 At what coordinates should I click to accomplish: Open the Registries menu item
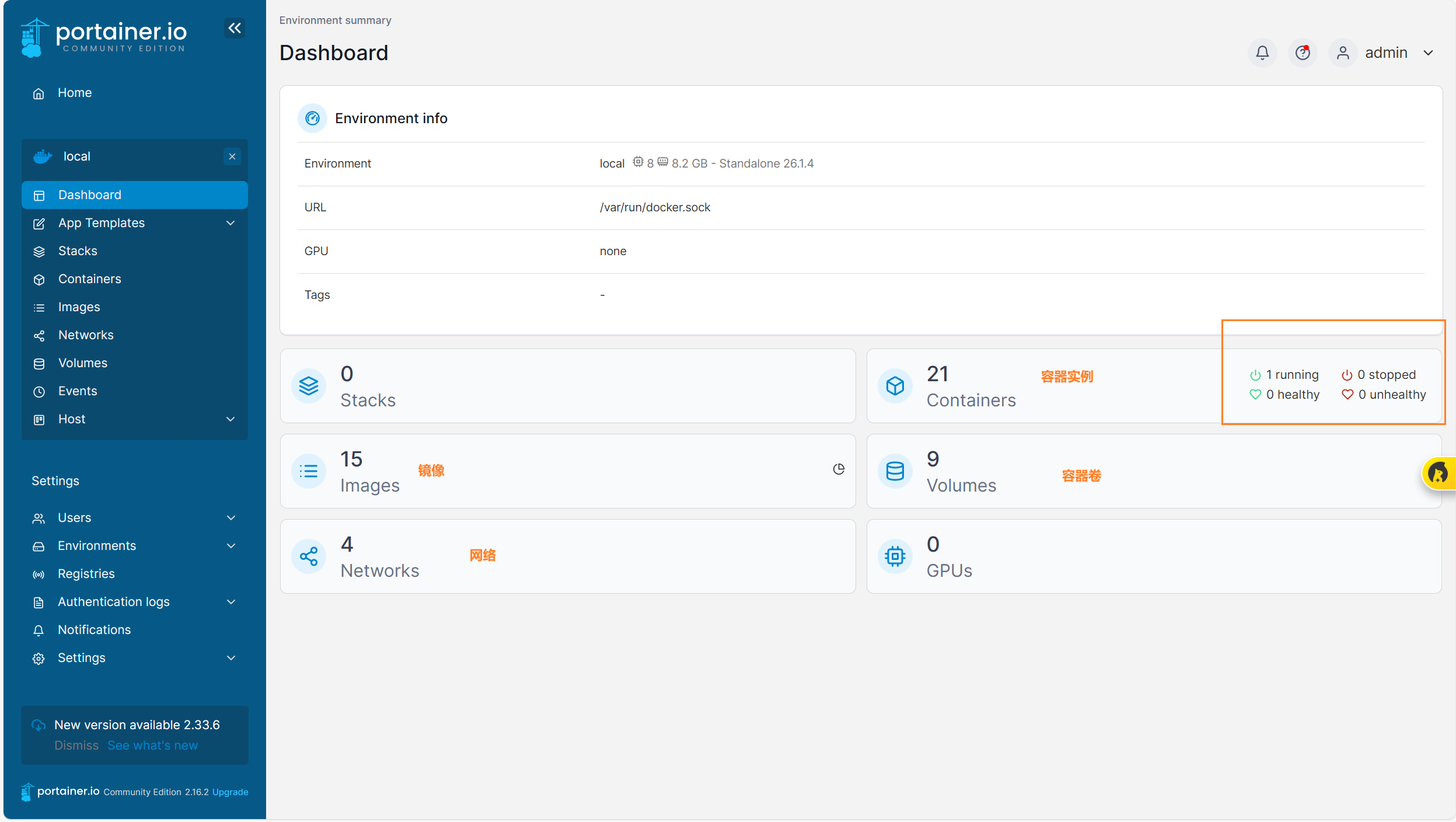click(86, 574)
